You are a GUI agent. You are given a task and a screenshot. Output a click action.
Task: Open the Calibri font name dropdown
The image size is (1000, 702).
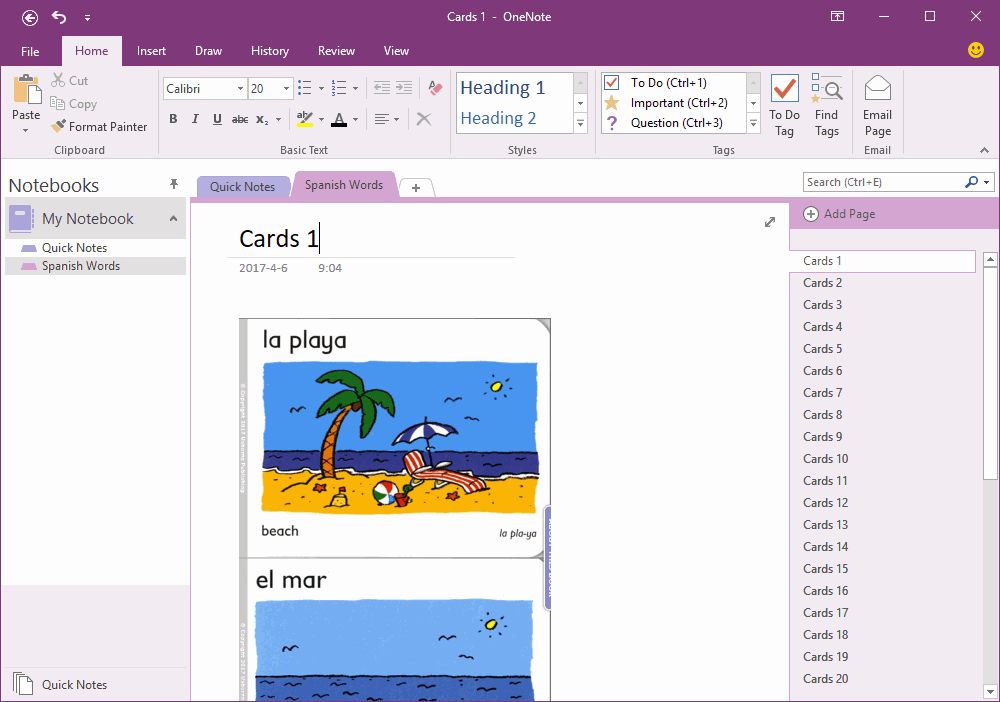pyautogui.click(x=240, y=89)
